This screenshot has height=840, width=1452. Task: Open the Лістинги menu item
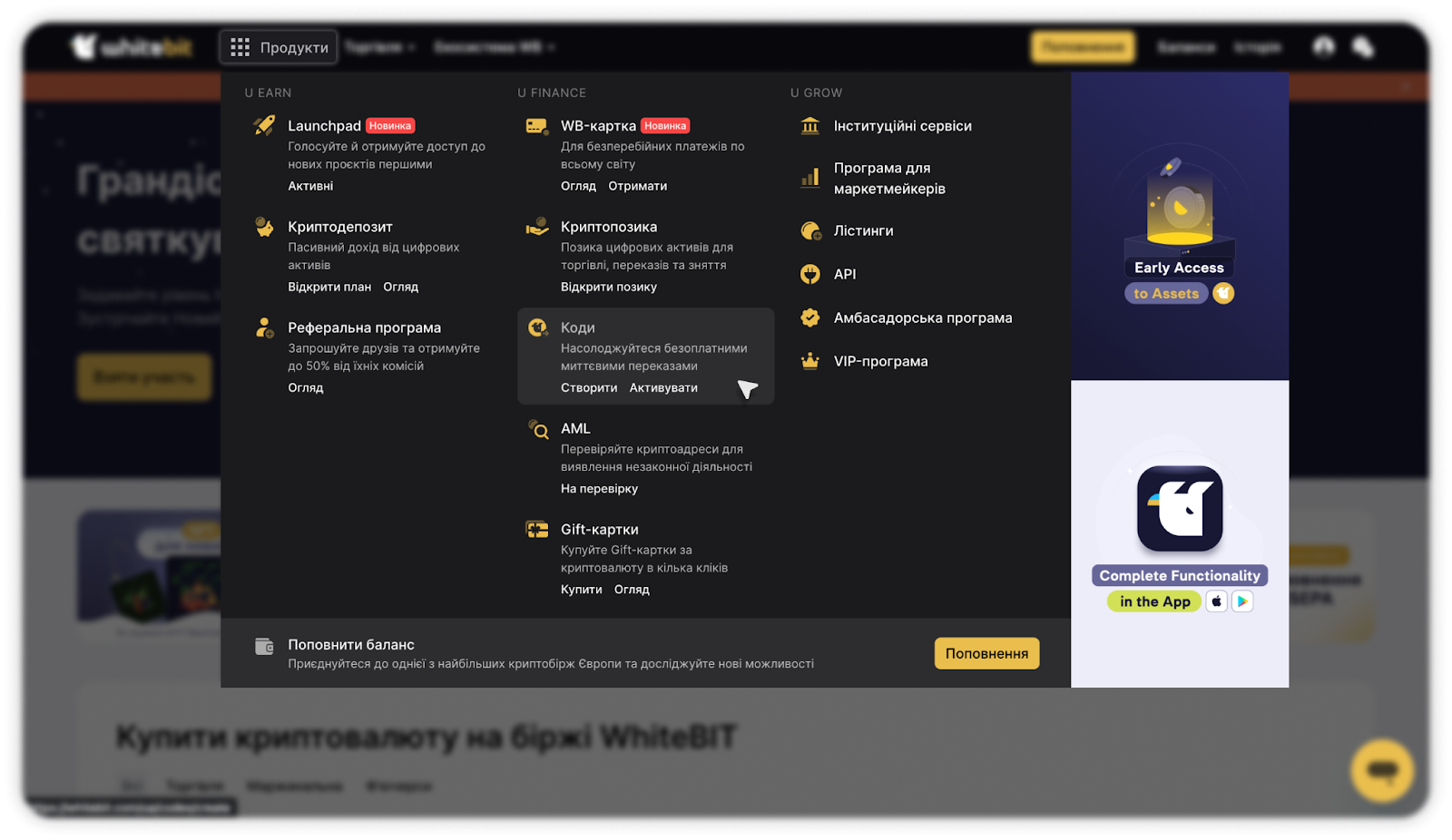pyautogui.click(x=863, y=230)
